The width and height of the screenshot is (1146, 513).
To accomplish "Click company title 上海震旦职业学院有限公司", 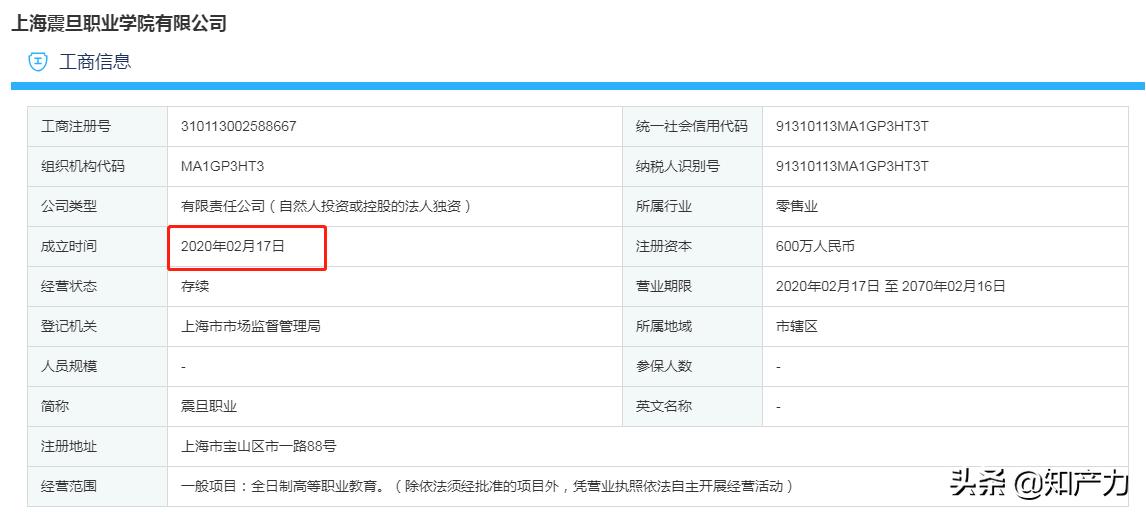I will point(119,22).
